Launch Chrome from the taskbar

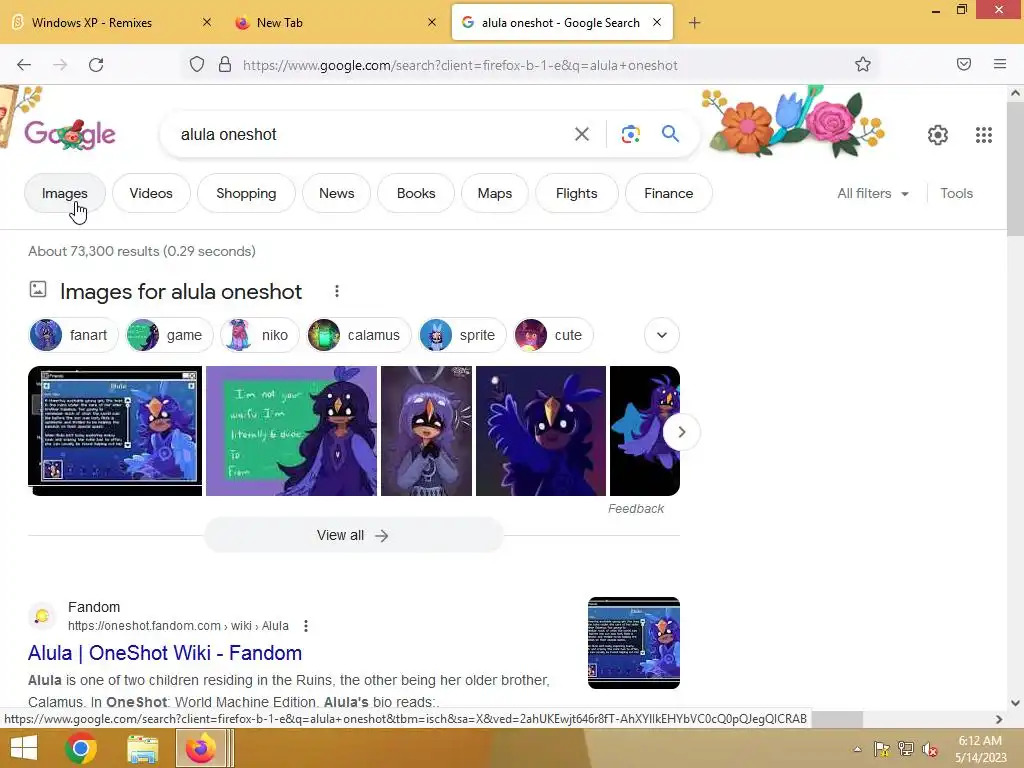point(81,748)
